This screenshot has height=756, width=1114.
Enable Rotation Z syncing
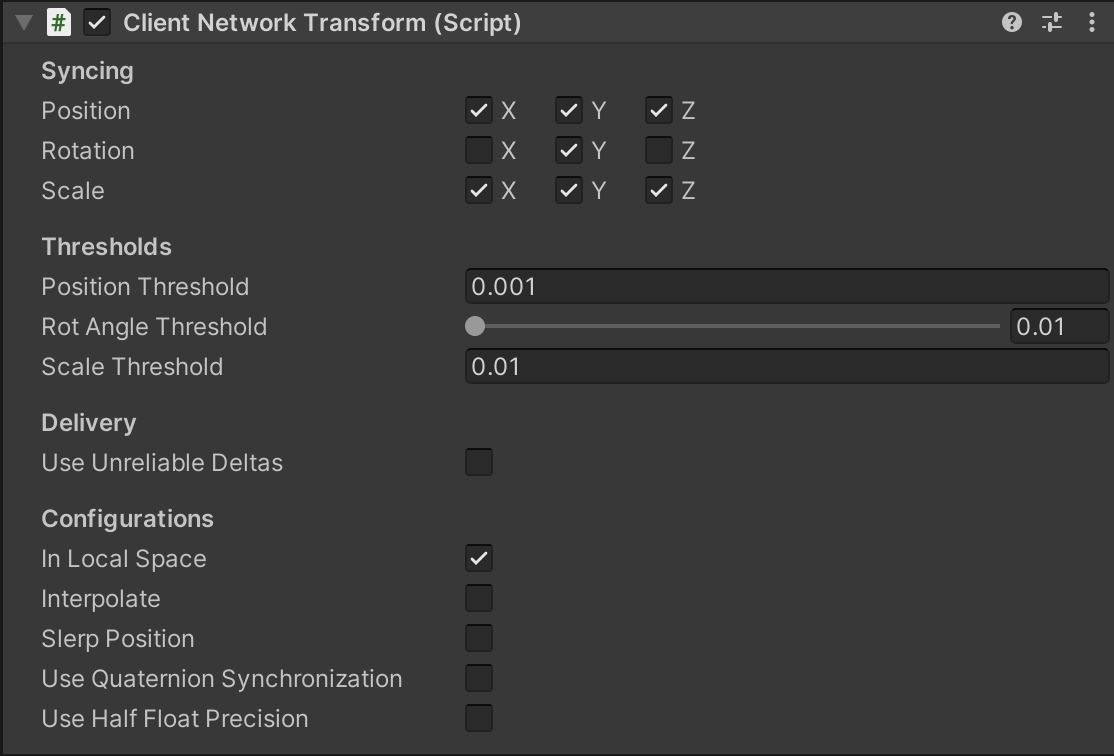pos(658,150)
